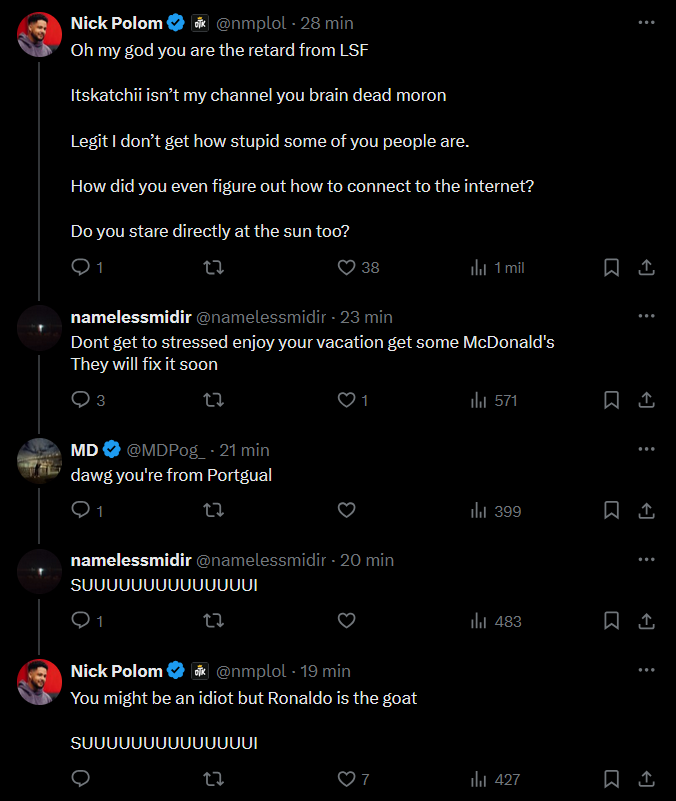Share the namelessmidir McDonald's reply
The height and width of the screenshot is (801, 676).
coord(646,400)
